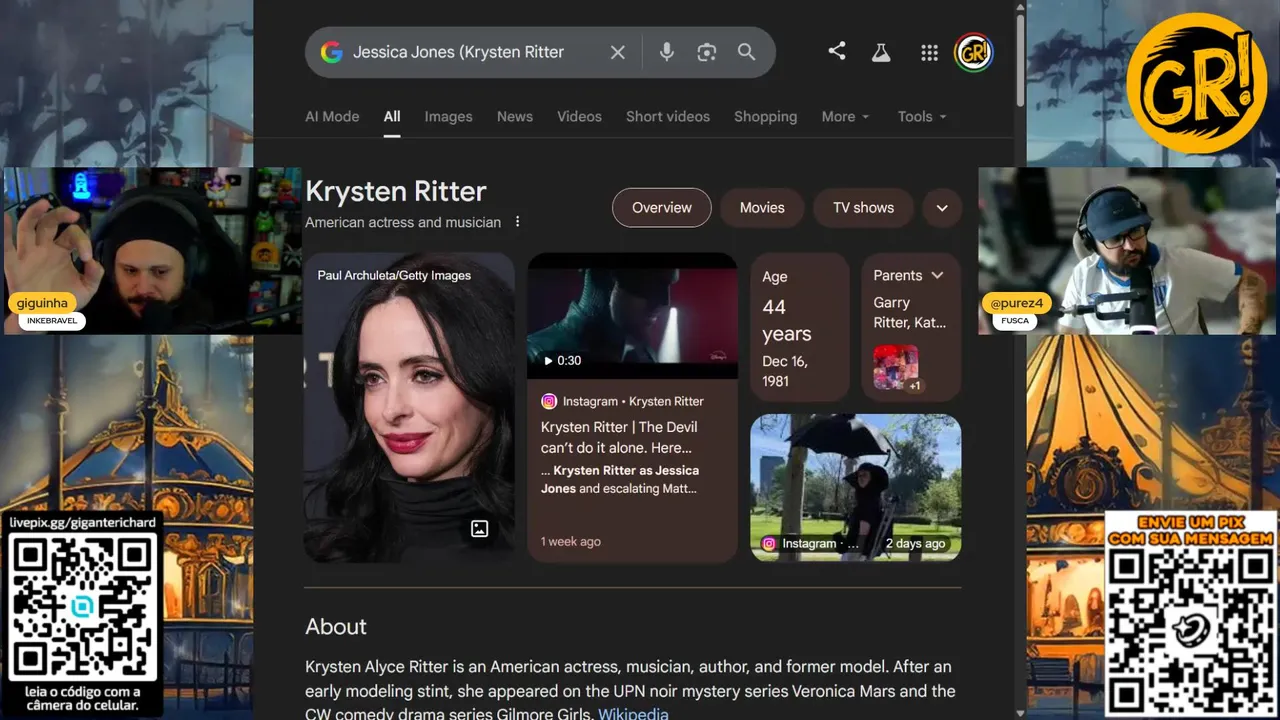The height and width of the screenshot is (720, 1280).
Task: Follow the Wikipedia link in About
Action: point(633,713)
